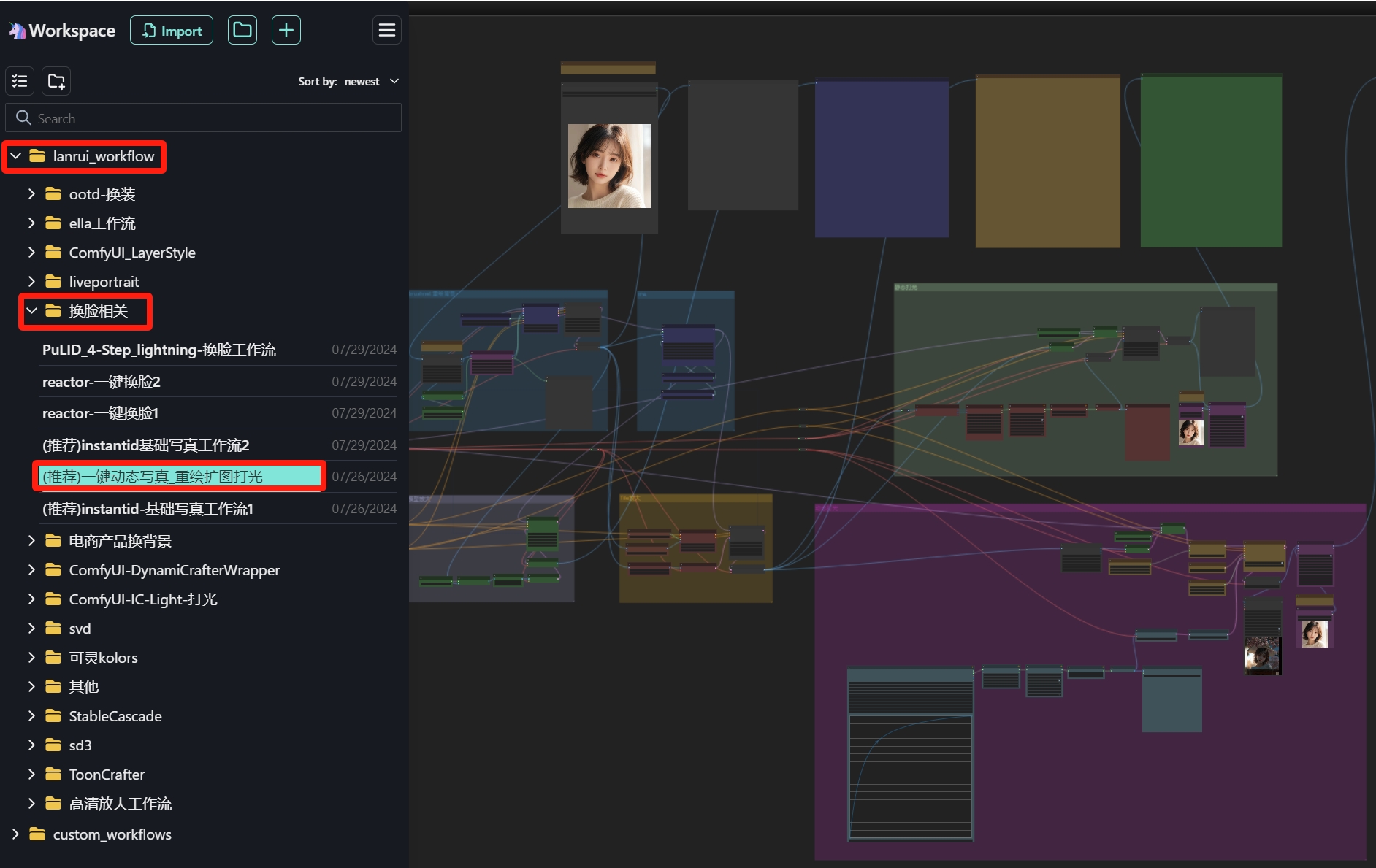
Task: Open the hamburger menu icon
Action: tap(386, 31)
